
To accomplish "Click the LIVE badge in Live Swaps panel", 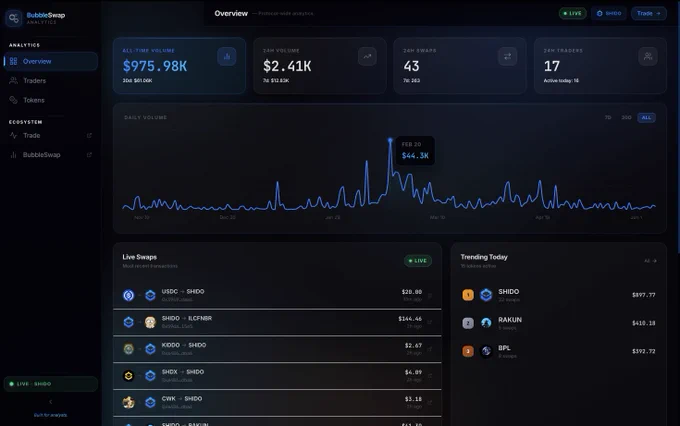I will pyautogui.click(x=418, y=261).
